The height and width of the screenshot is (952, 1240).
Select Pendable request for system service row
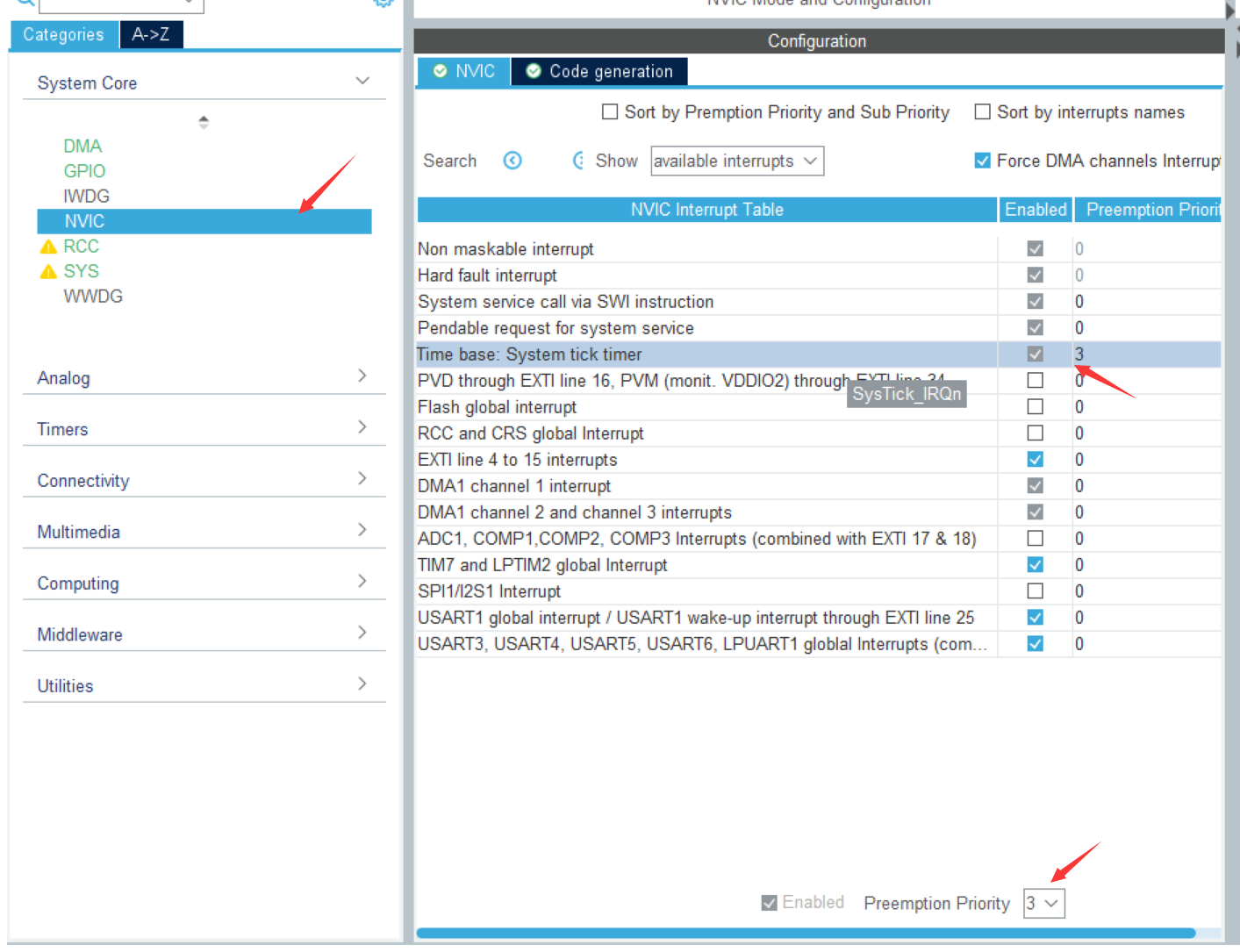[x=819, y=328]
